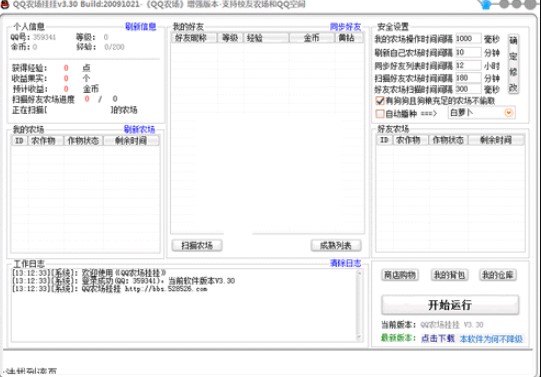Click the 当前版本 text QQ农场挂挂 V3.30
The image size is (541, 377).
[x=452, y=325]
